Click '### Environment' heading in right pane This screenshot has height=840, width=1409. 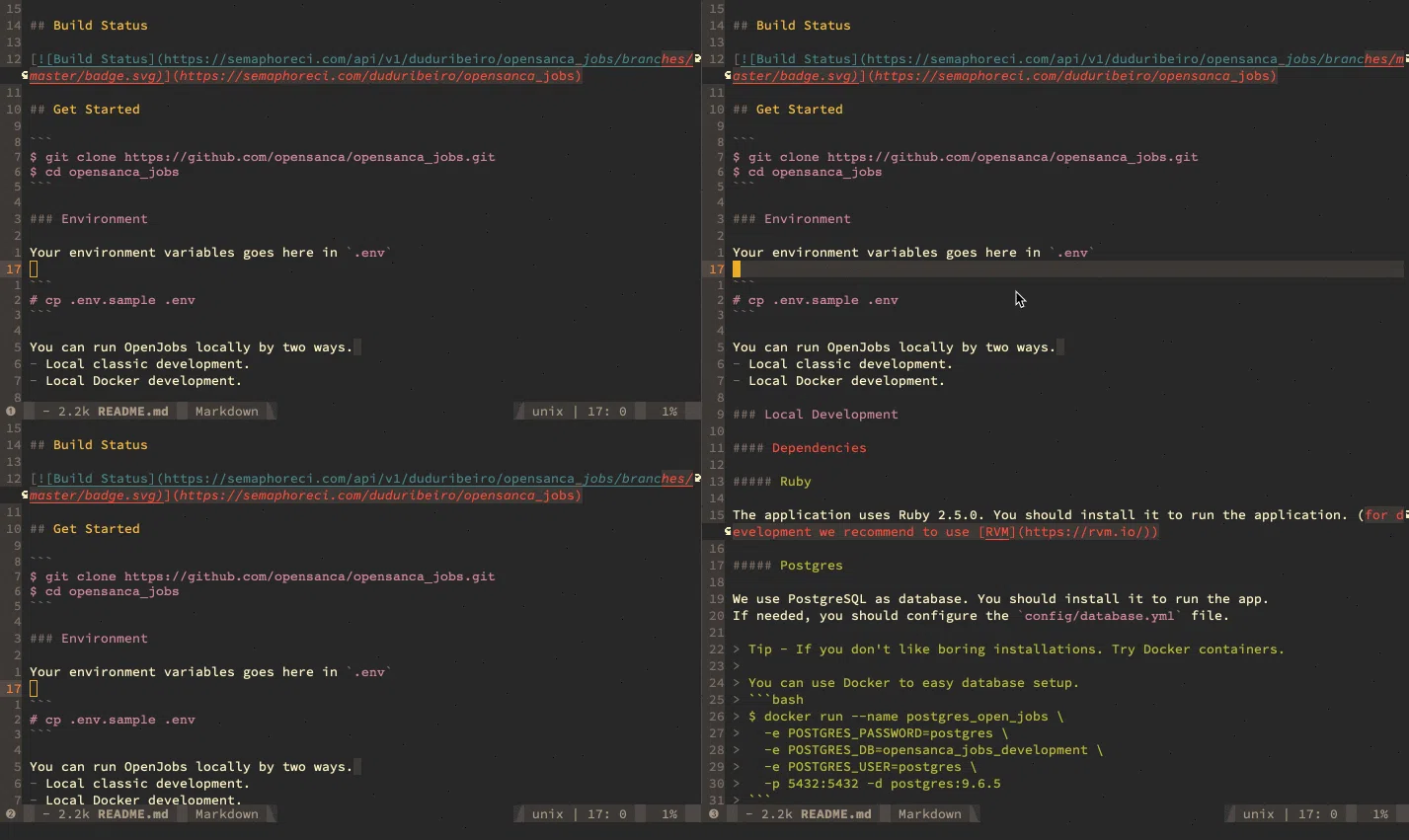pos(792,219)
